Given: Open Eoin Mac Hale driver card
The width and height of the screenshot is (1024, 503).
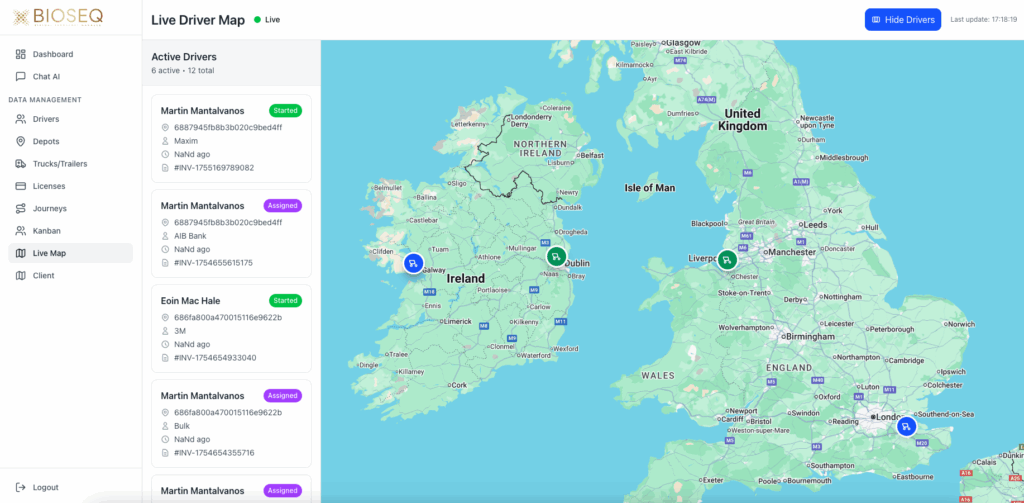Looking at the screenshot, I should [231, 328].
